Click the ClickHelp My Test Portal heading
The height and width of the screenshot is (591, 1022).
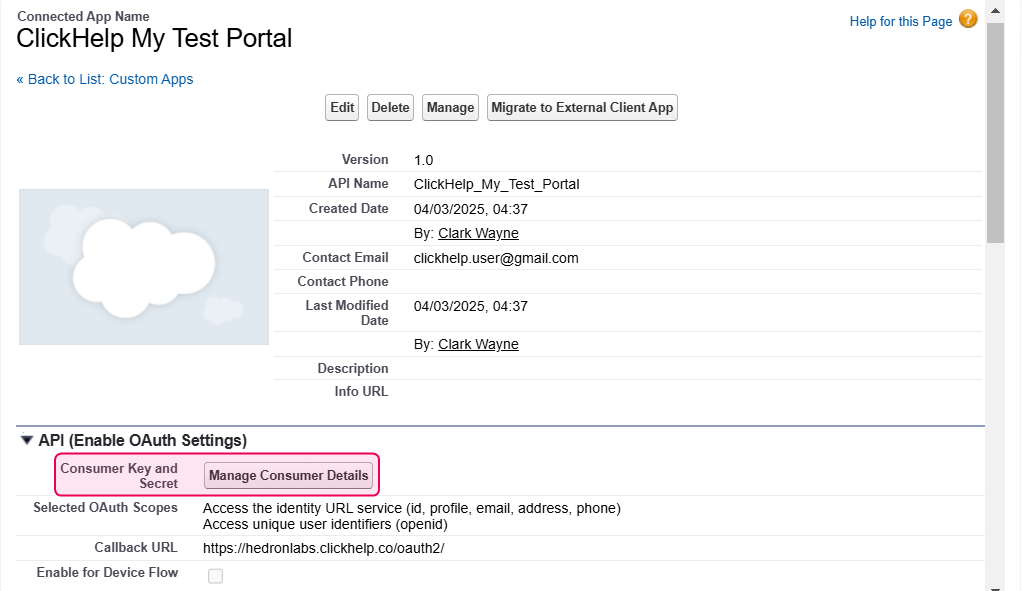point(153,38)
